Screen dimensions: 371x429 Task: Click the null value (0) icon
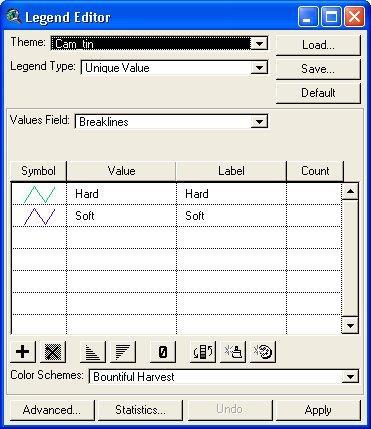pos(163,352)
